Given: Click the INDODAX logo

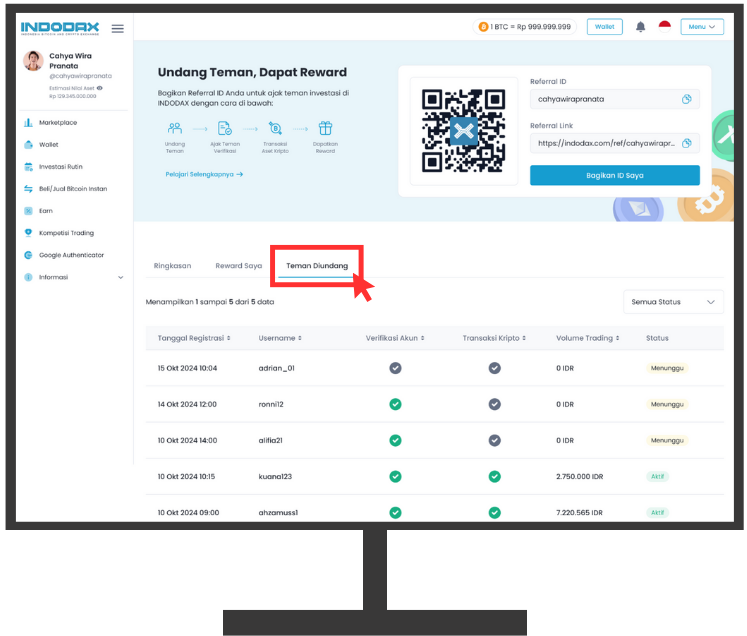Looking at the screenshot, I should 60,29.
